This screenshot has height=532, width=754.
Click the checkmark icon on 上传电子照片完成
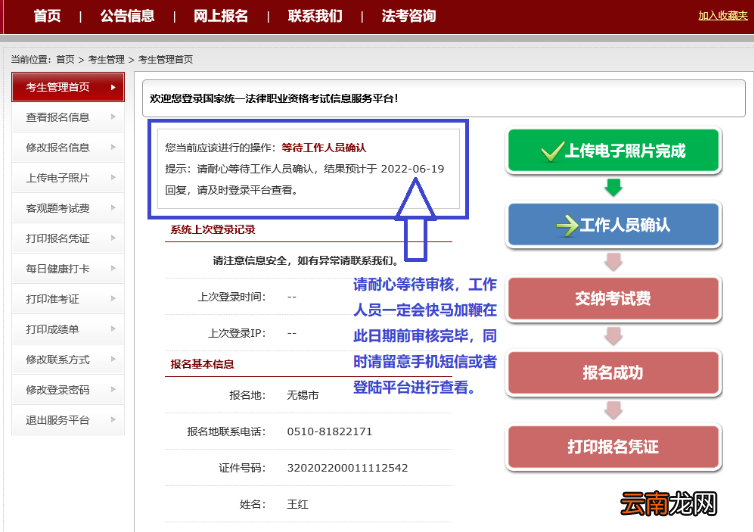(x=552, y=151)
